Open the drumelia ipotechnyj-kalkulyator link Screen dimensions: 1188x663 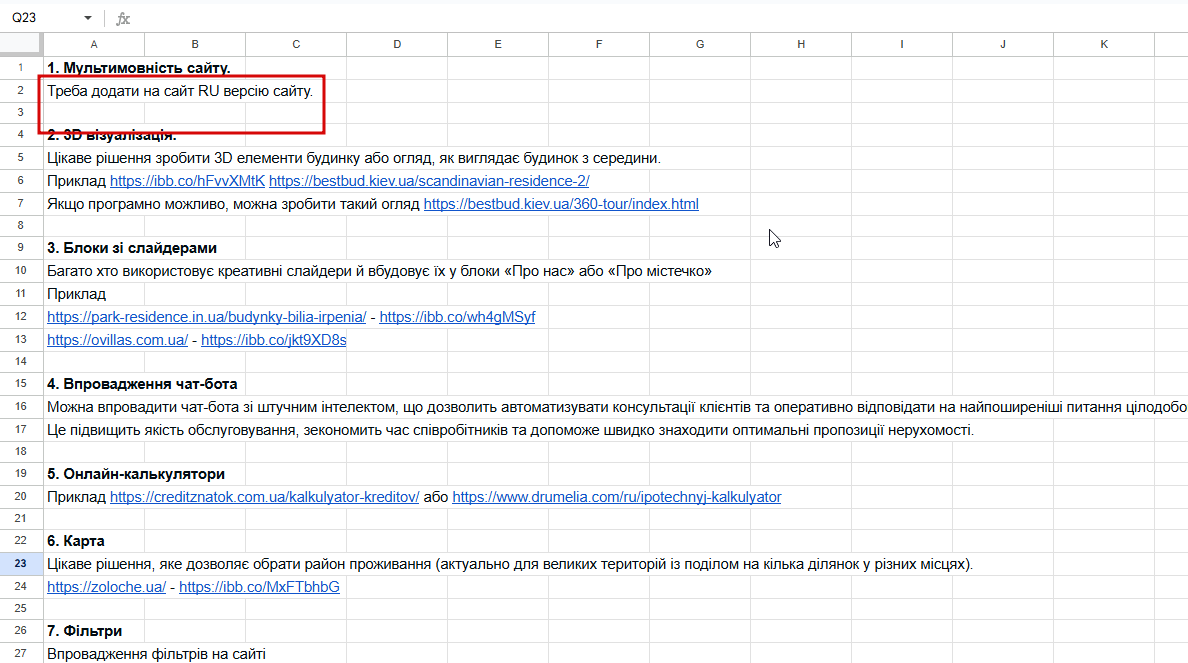617,497
